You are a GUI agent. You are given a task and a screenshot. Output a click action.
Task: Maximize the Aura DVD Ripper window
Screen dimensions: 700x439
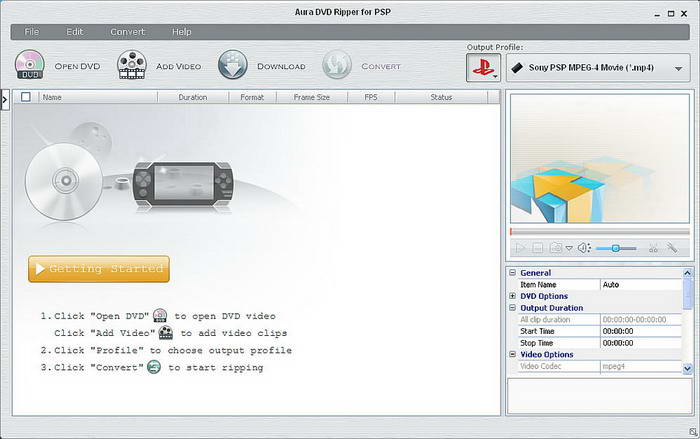point(671,14)
